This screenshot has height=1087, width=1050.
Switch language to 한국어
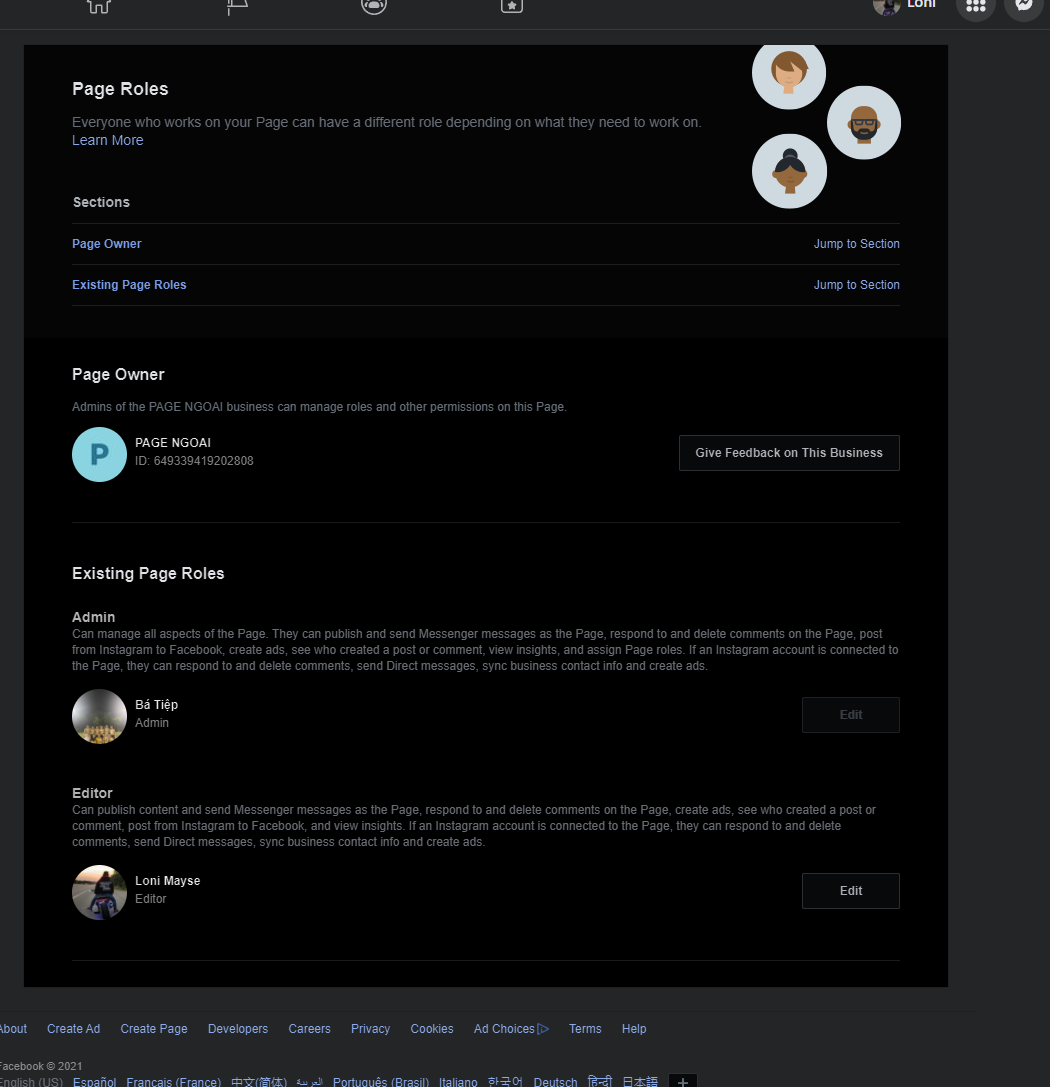tap(505, 1081)
